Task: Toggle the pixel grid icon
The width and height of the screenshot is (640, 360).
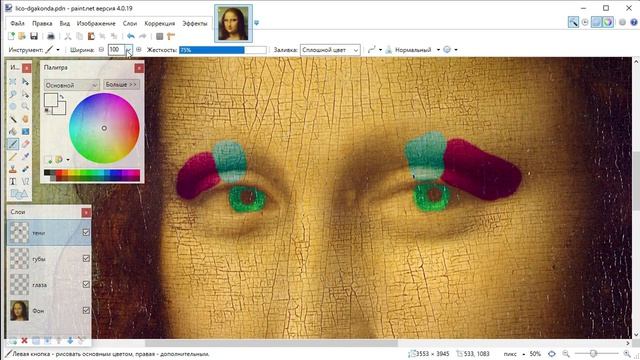Action: tap(160, 36)
